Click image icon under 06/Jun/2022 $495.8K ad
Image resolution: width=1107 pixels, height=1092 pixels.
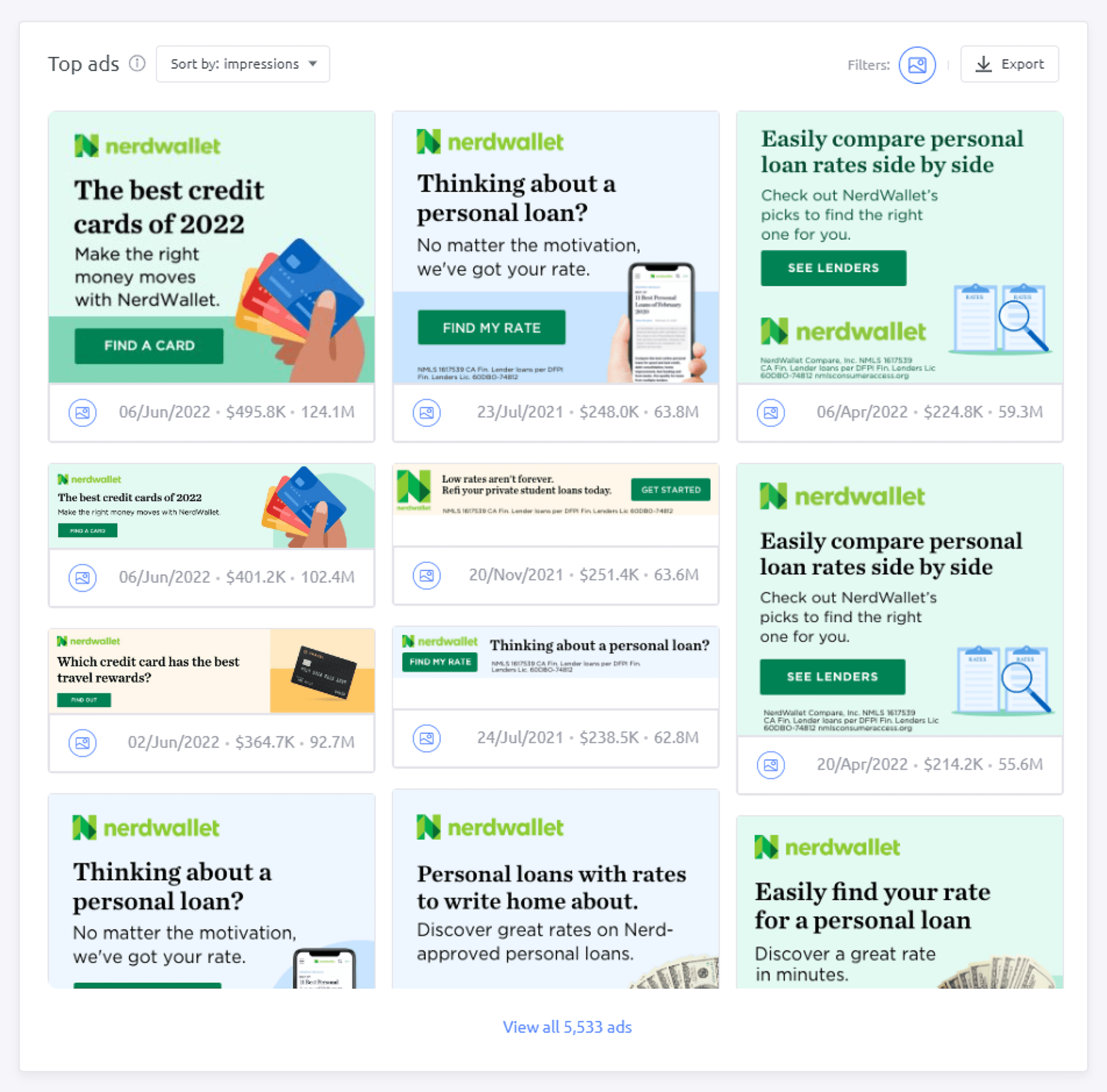point(82,412)
